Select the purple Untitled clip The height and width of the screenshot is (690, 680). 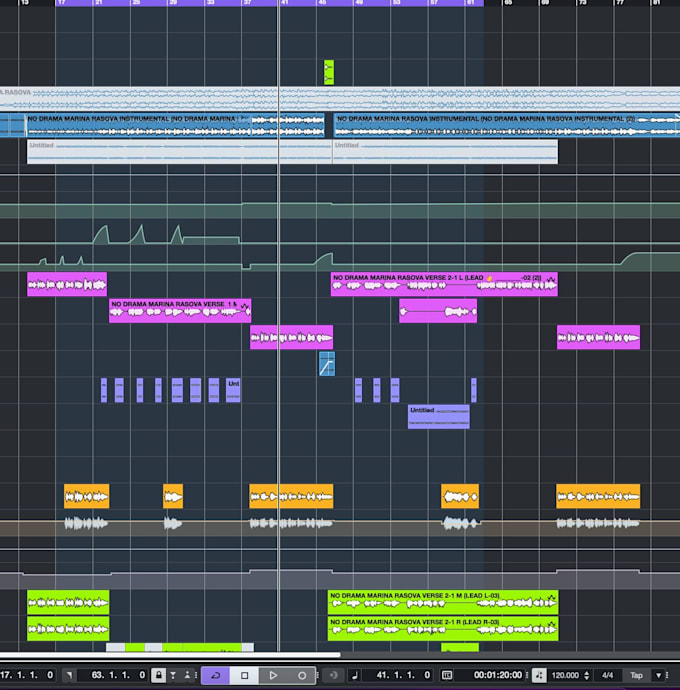click(439, 417)
